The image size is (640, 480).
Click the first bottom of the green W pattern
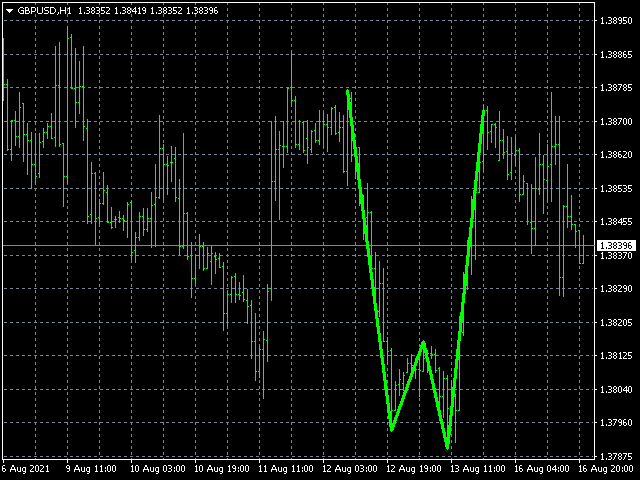[391, 430]
